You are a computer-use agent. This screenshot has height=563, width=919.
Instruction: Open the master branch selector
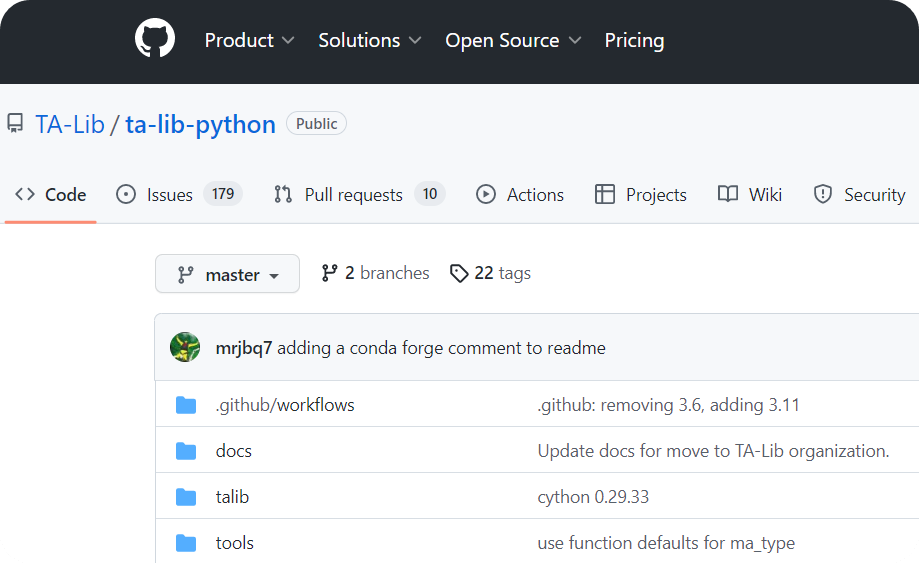227,274
